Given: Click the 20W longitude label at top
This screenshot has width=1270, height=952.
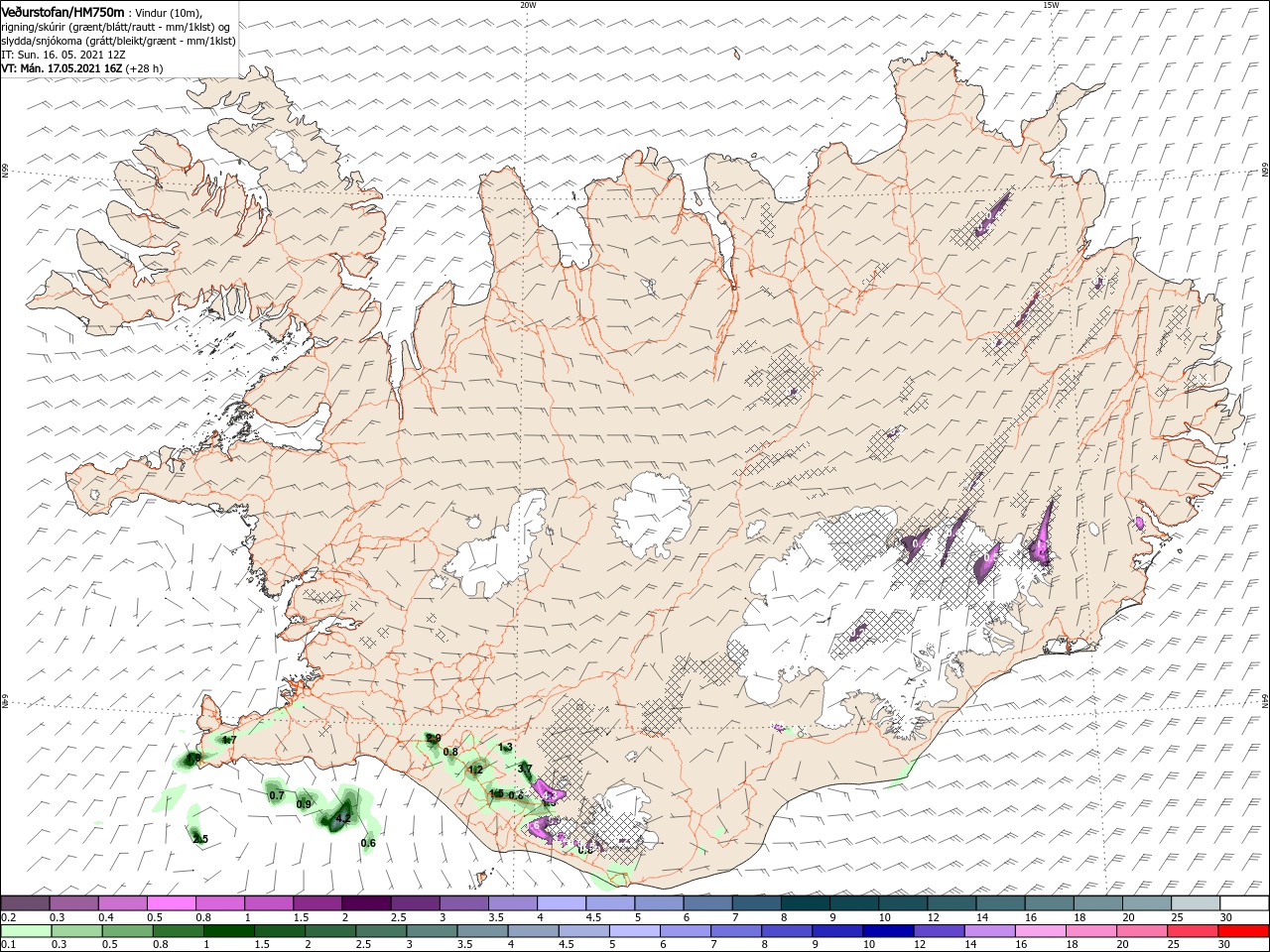Looking at the screenshot, I should (528, 5).
